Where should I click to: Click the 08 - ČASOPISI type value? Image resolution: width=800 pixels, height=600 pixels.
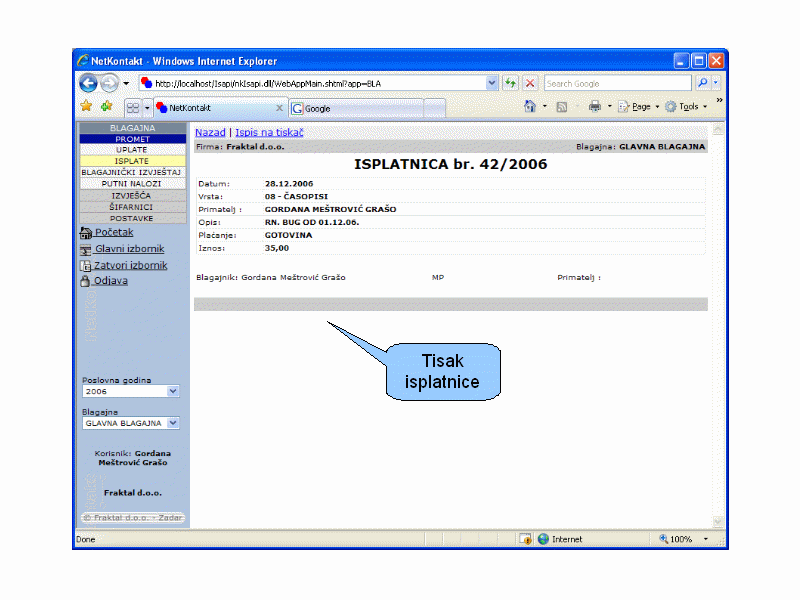click(x=296, y=196)
